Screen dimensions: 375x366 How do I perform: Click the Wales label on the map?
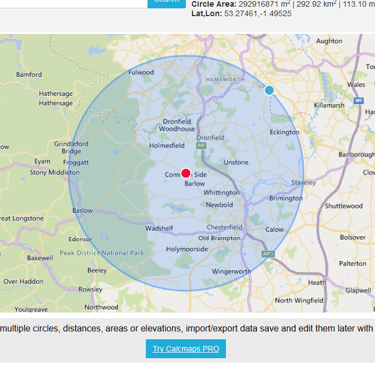pos(356,84)
